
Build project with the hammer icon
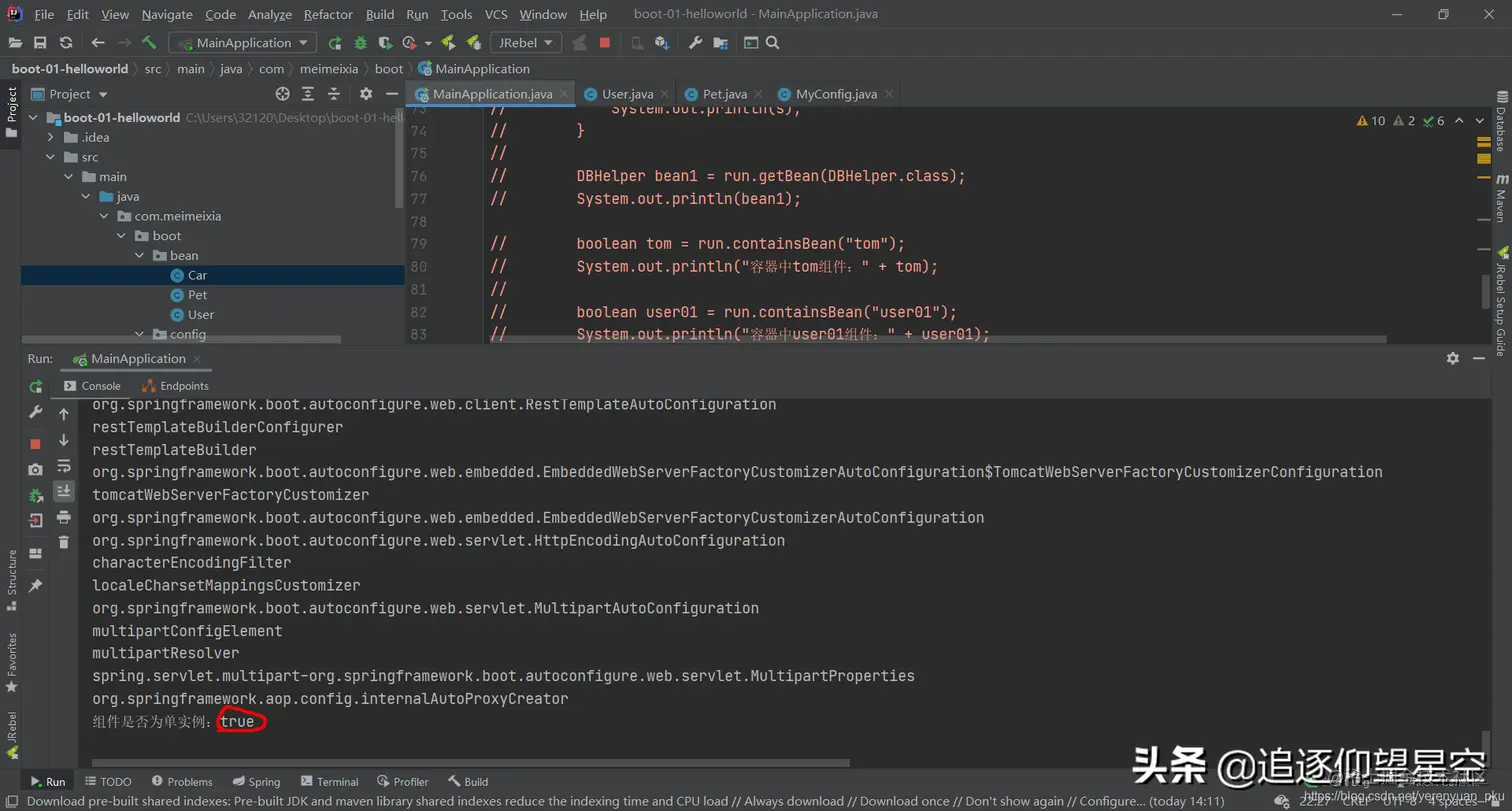pos(149,43)
